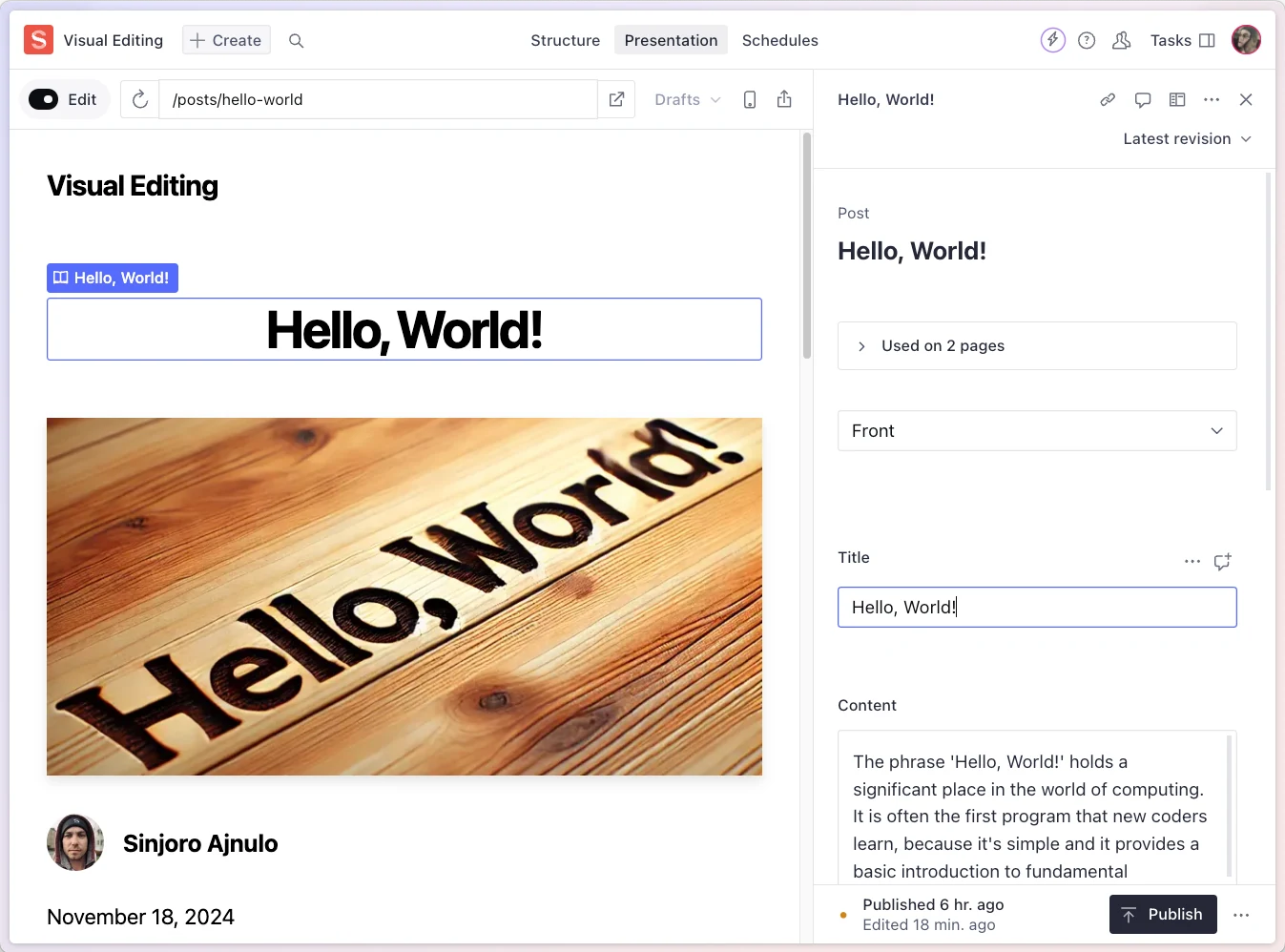Open the help question mark menu
This screenshot has width=1285, height=952.
pyautogui.click(x=1087, y=40)
